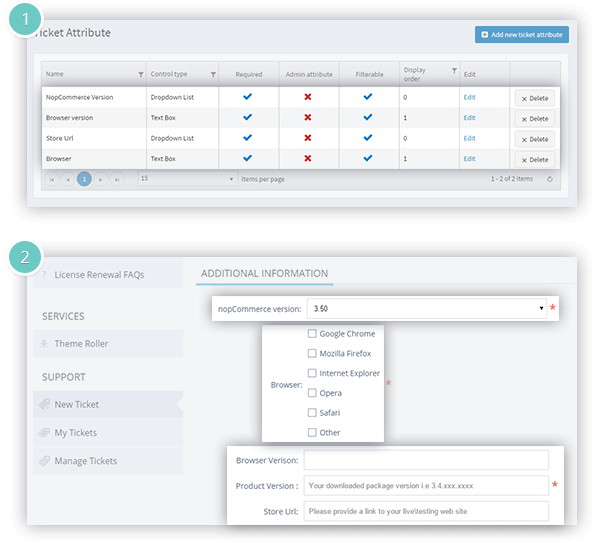Open the Display order column filter icon
Image resolution: width=600 pixels, height=543 pixels.
454,71
